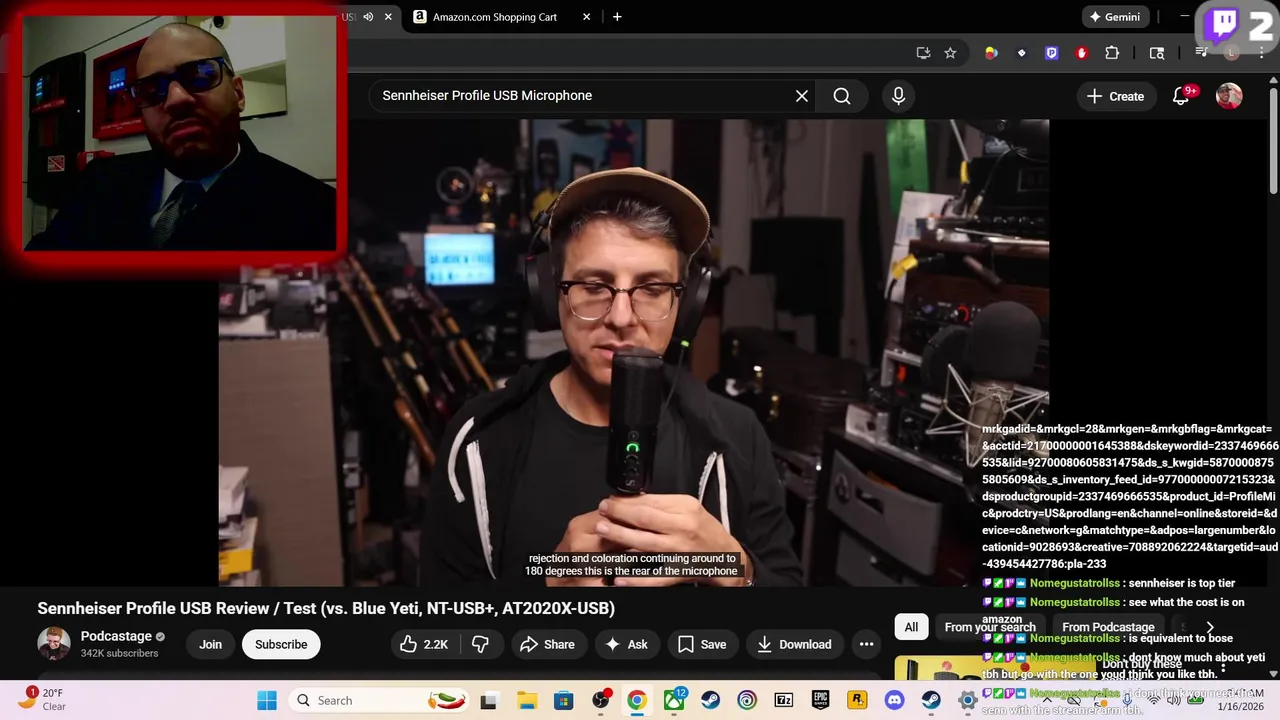Open the first Steam icon on taskbar

(x=710, y=700)
